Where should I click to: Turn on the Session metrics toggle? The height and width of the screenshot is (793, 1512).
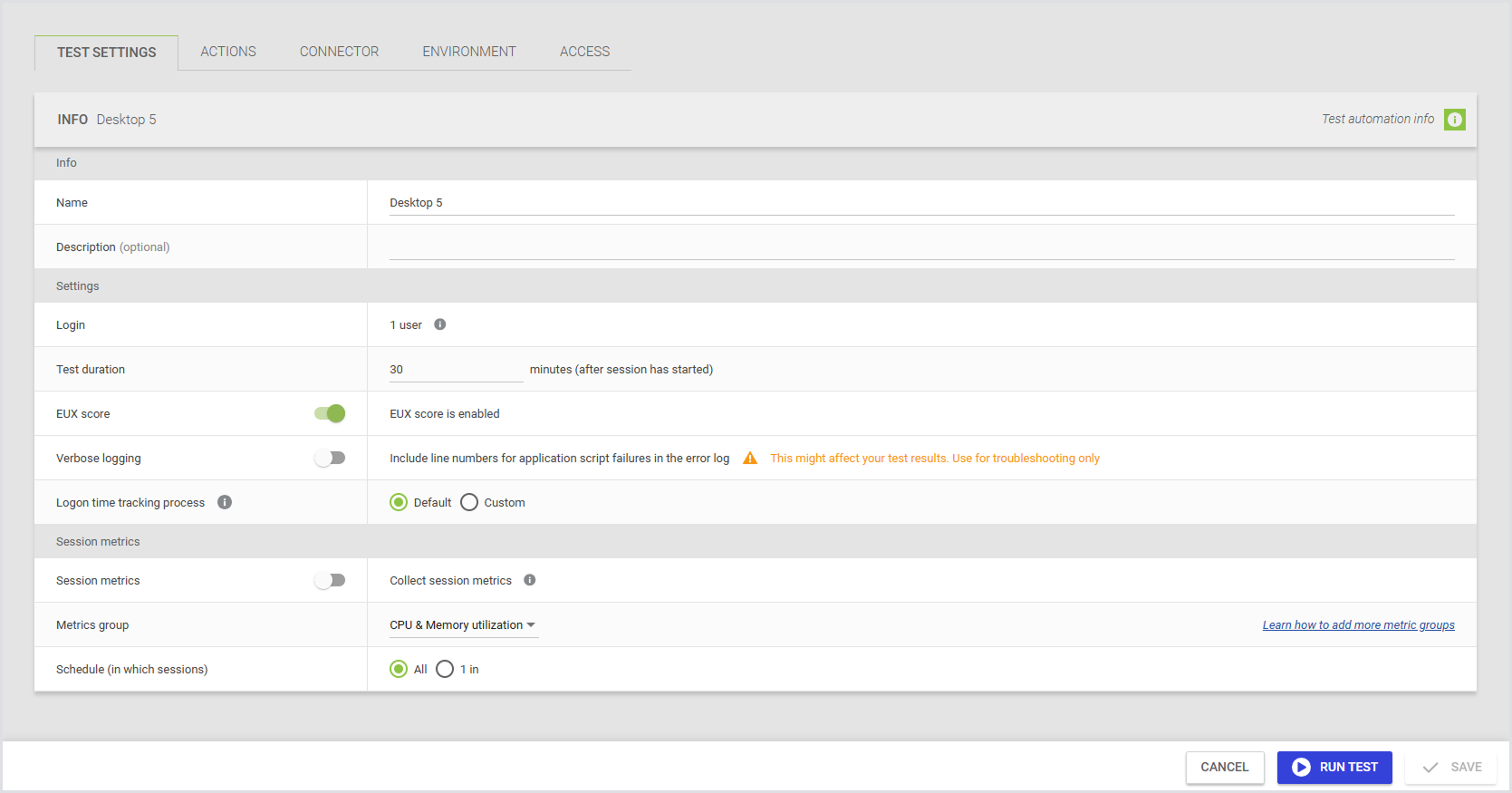[330, 580]
